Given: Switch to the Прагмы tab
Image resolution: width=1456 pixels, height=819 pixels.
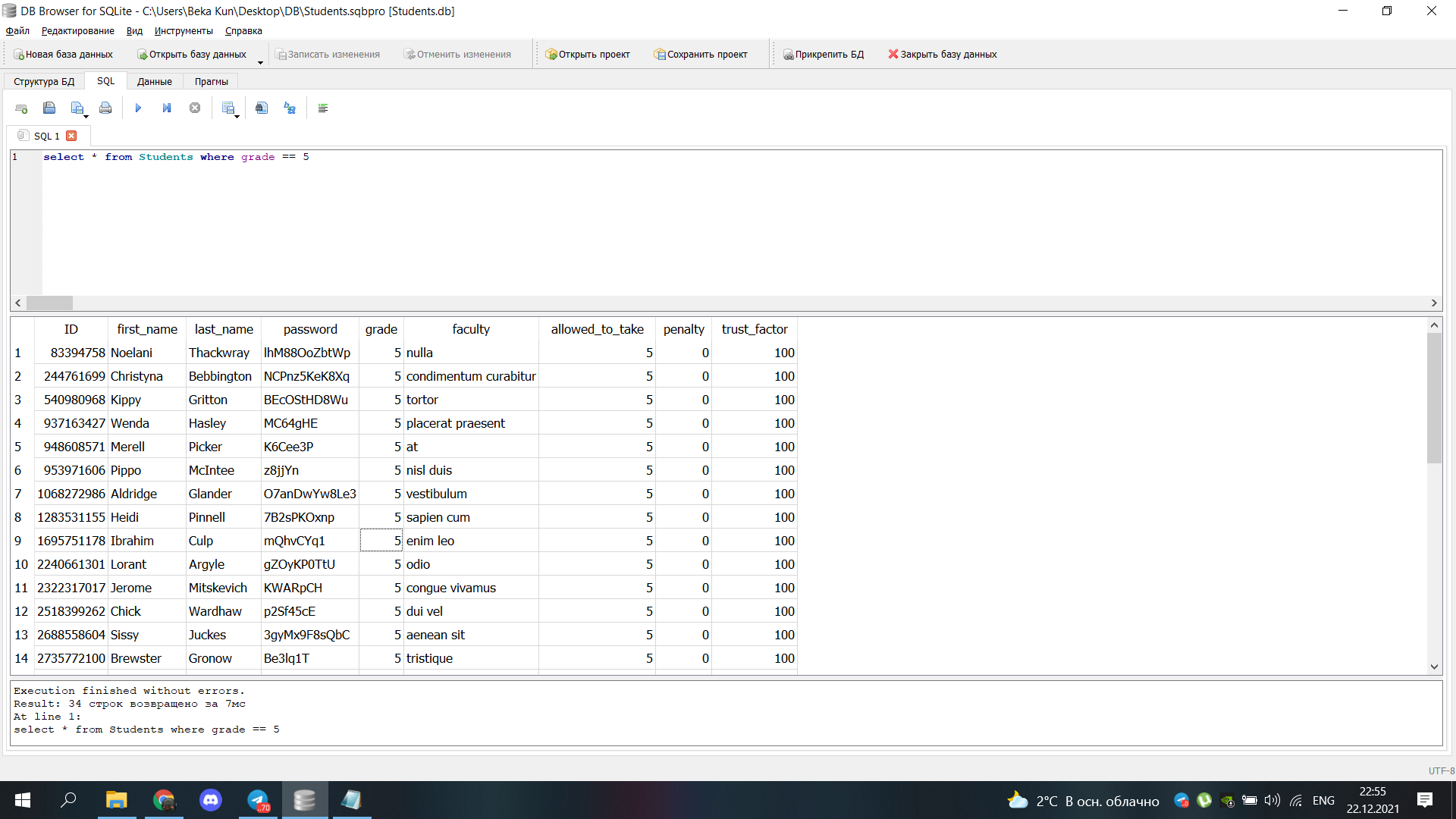Looking at the screenshot, I should 212,82.
